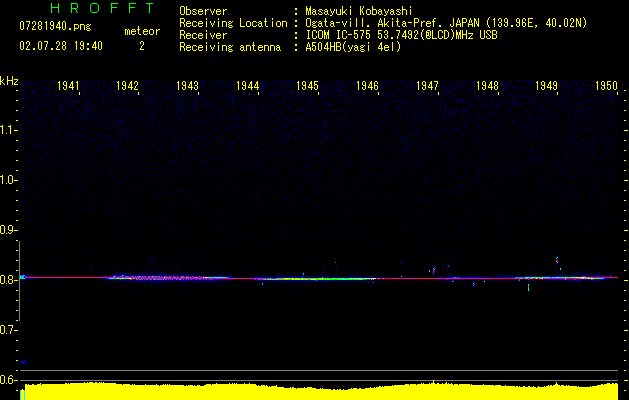
Task: Click the Observer field label
Action: (203, 11)
